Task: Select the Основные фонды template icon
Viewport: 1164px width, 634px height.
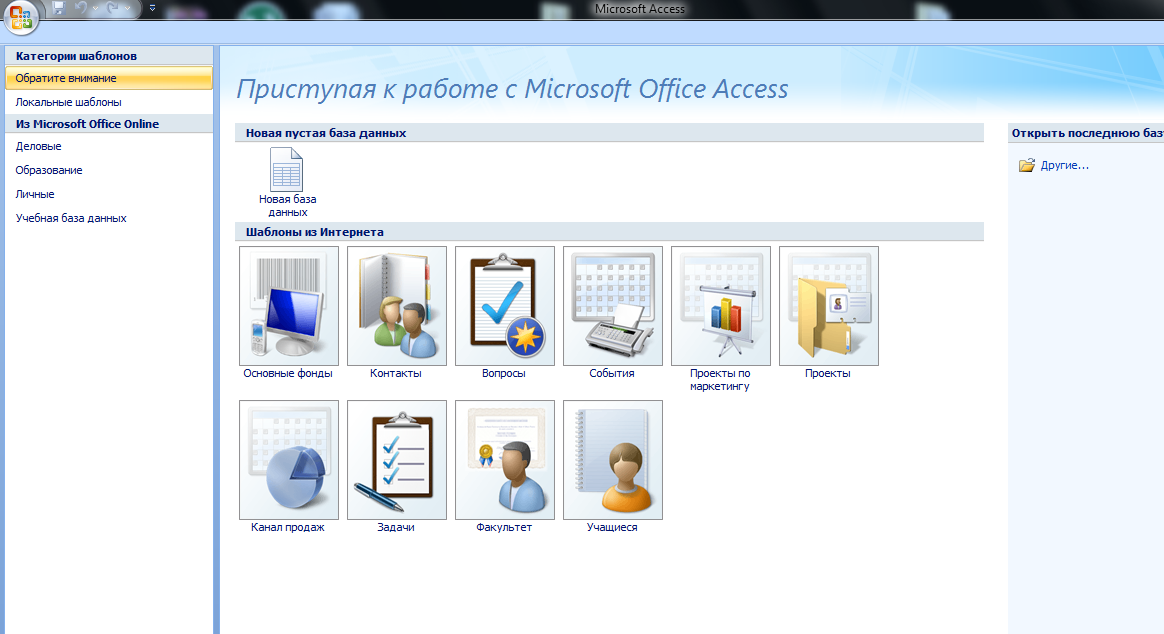Action: pos(289,306)
